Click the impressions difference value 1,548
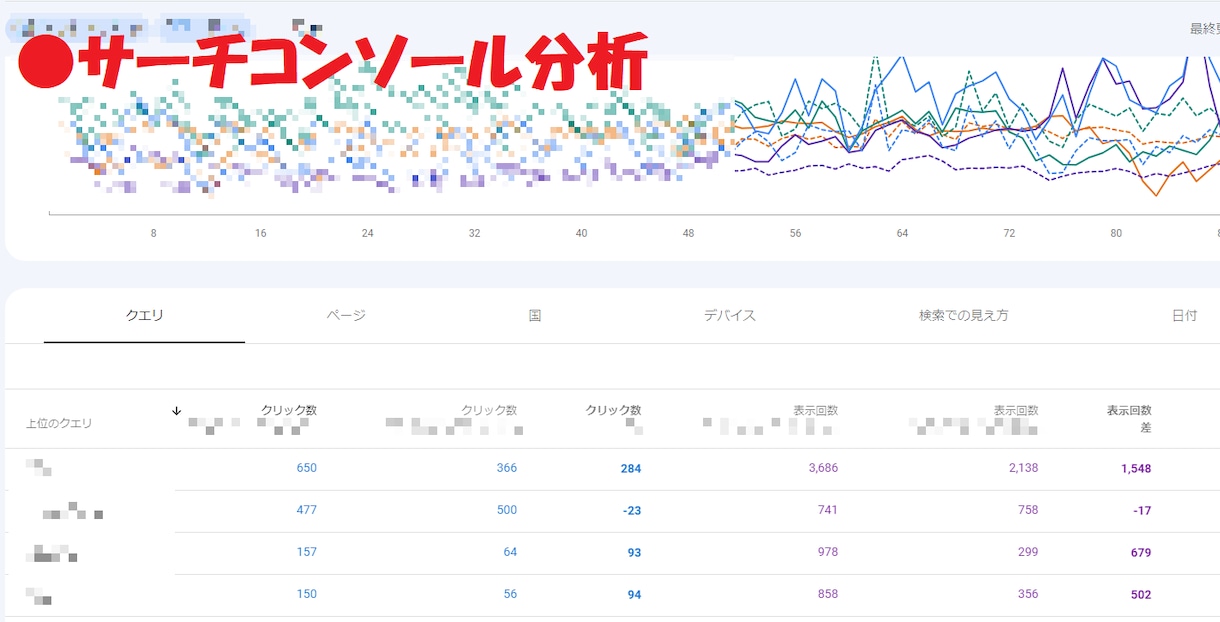 point(1136,469)
